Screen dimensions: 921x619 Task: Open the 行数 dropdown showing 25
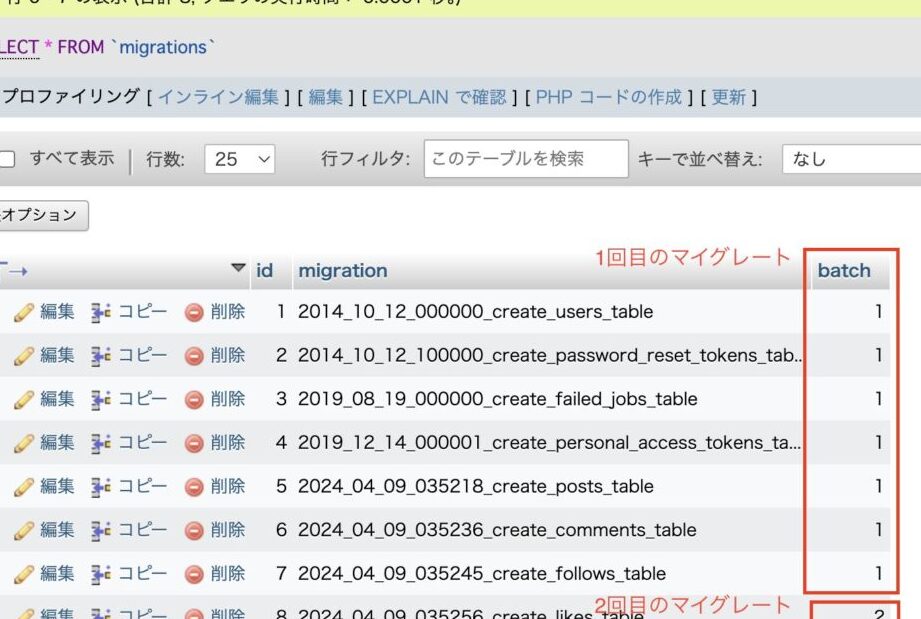(239, 159)
